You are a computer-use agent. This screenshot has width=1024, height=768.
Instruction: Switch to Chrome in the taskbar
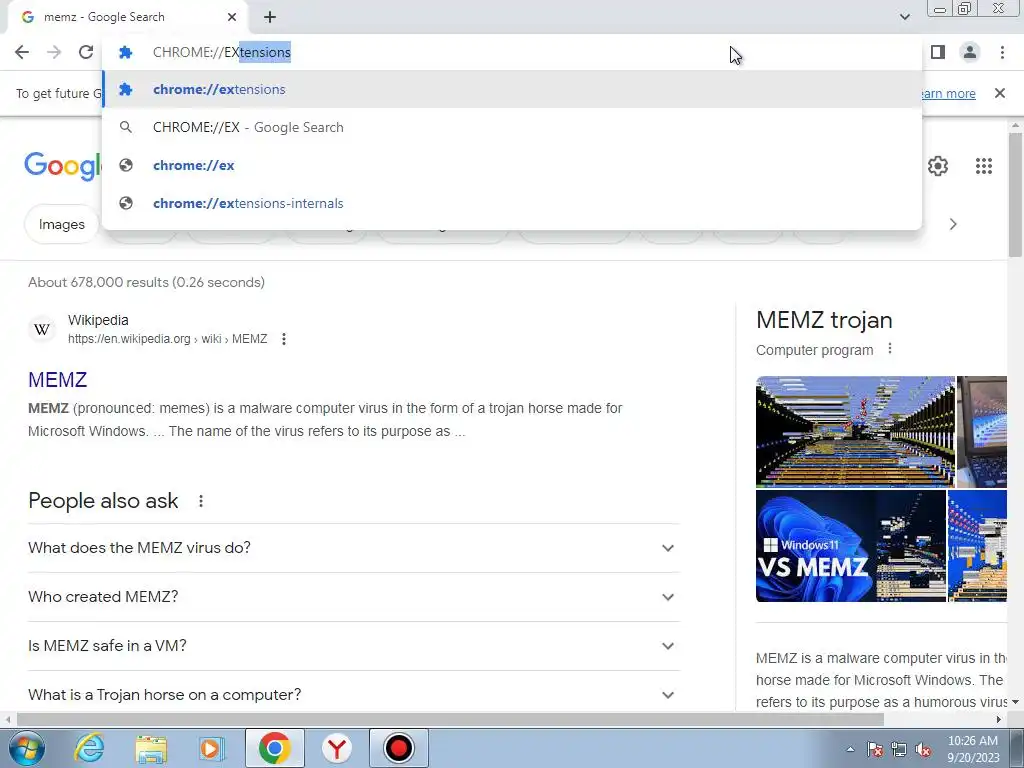274,748
